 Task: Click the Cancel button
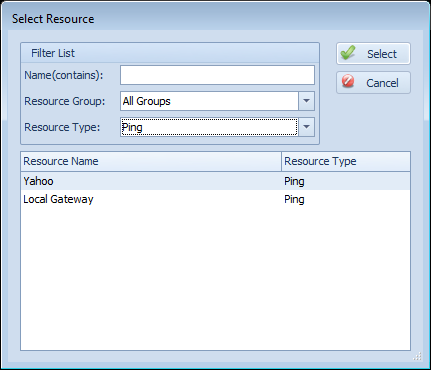pyautogui.click(x=373, y=83)
